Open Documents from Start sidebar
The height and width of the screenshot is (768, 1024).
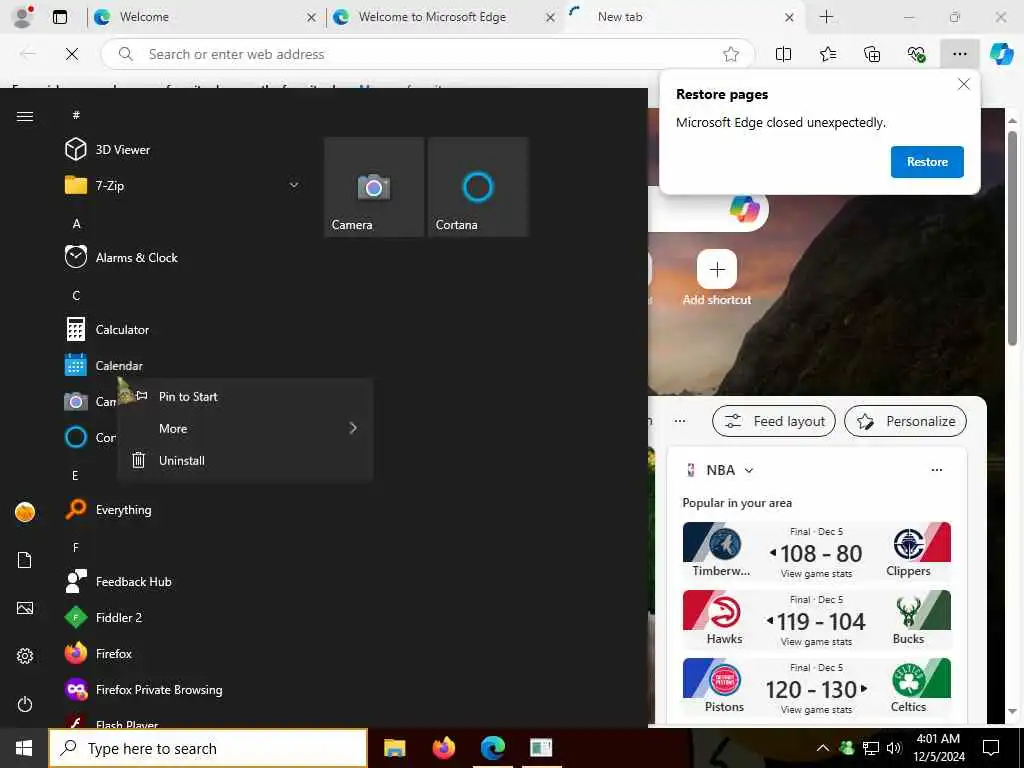click(25, 560)
